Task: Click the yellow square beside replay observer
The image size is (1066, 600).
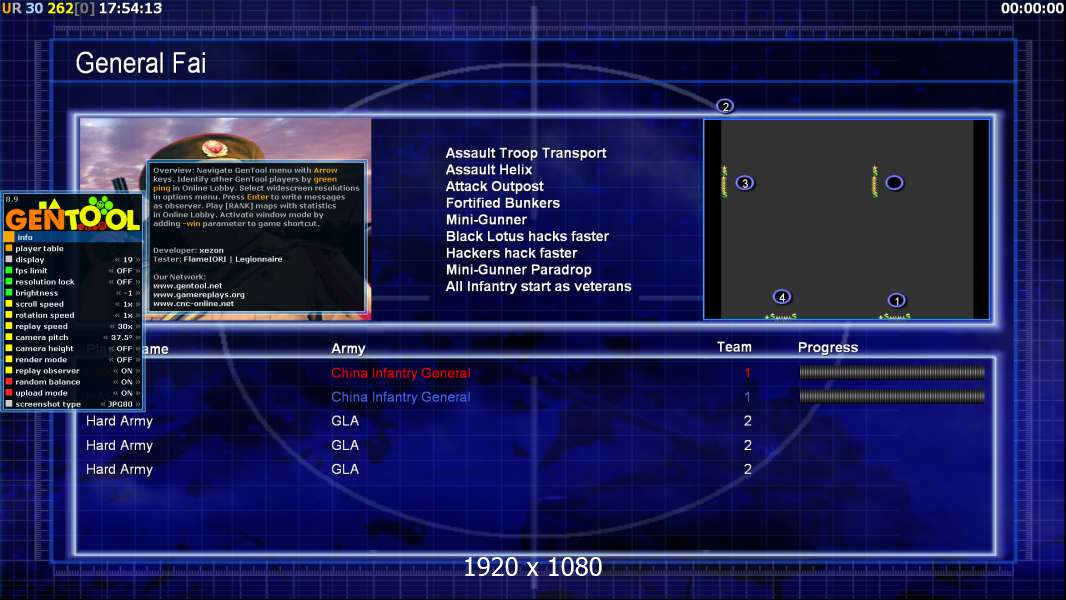Action: tap(9, 370)
